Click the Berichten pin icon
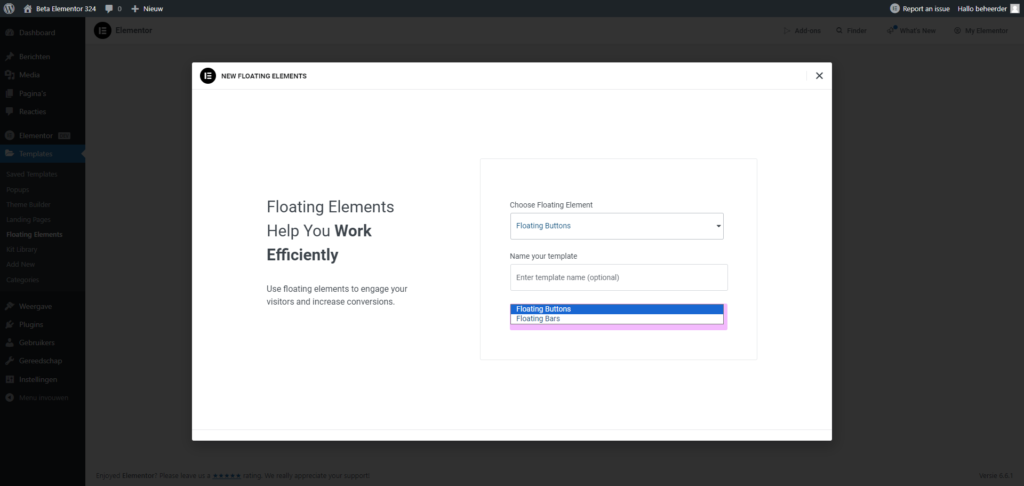The image size is (1024, 486). click(10, 57)
